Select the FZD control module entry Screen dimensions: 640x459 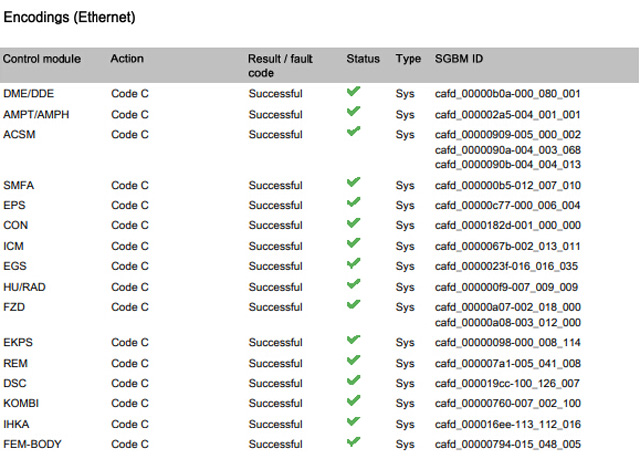(x=14, y=306)
